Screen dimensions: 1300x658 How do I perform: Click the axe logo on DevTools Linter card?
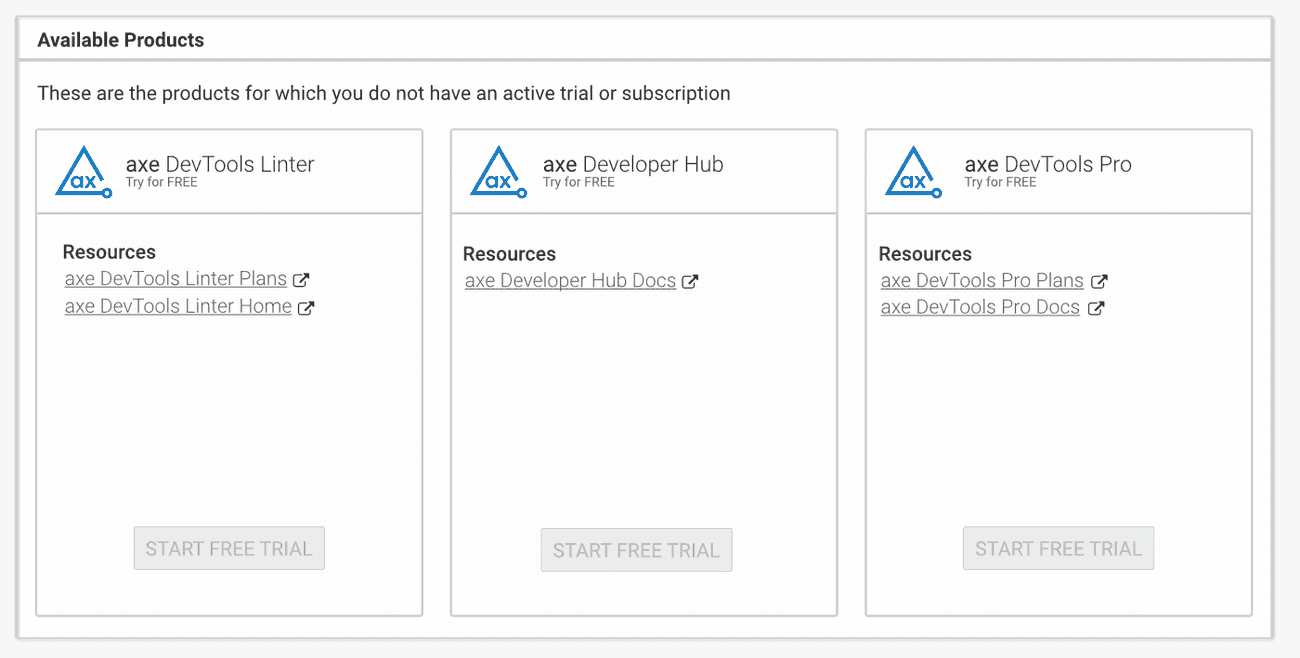coord(83,171)
